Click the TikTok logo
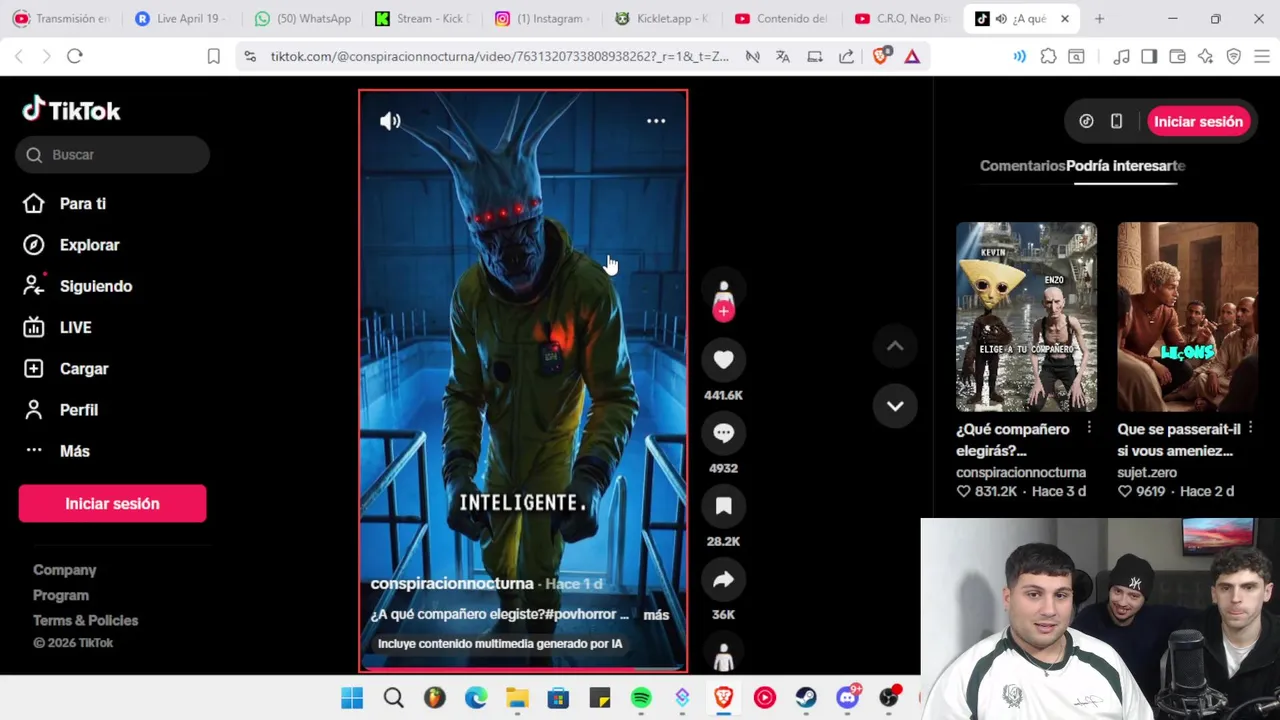The image size is (1280, 720). tap(71, 109)
